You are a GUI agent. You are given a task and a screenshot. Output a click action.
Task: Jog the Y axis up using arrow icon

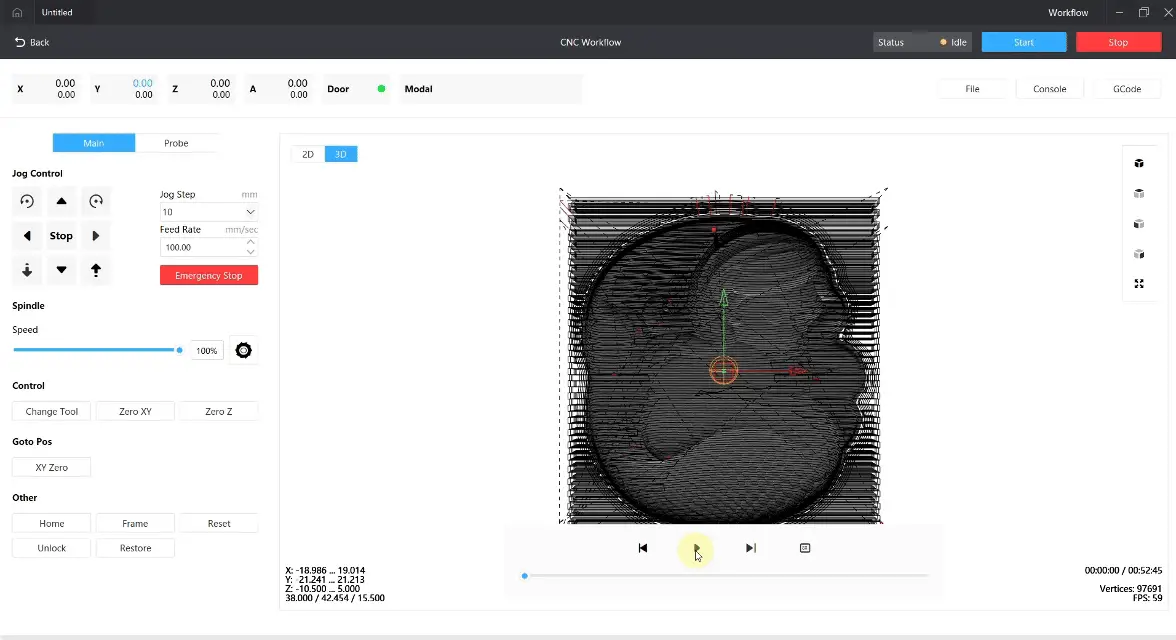[x=61, y=201]
